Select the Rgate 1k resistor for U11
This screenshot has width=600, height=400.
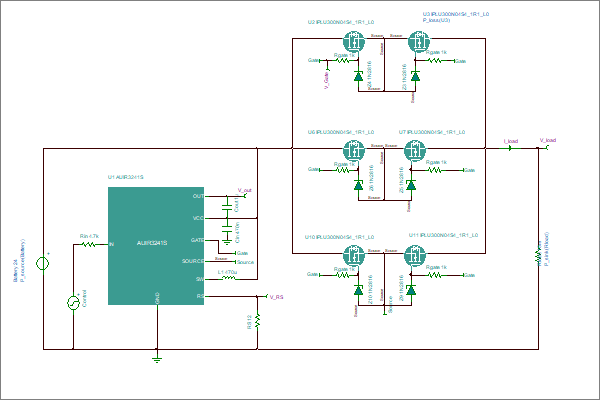tap(434, 275)
